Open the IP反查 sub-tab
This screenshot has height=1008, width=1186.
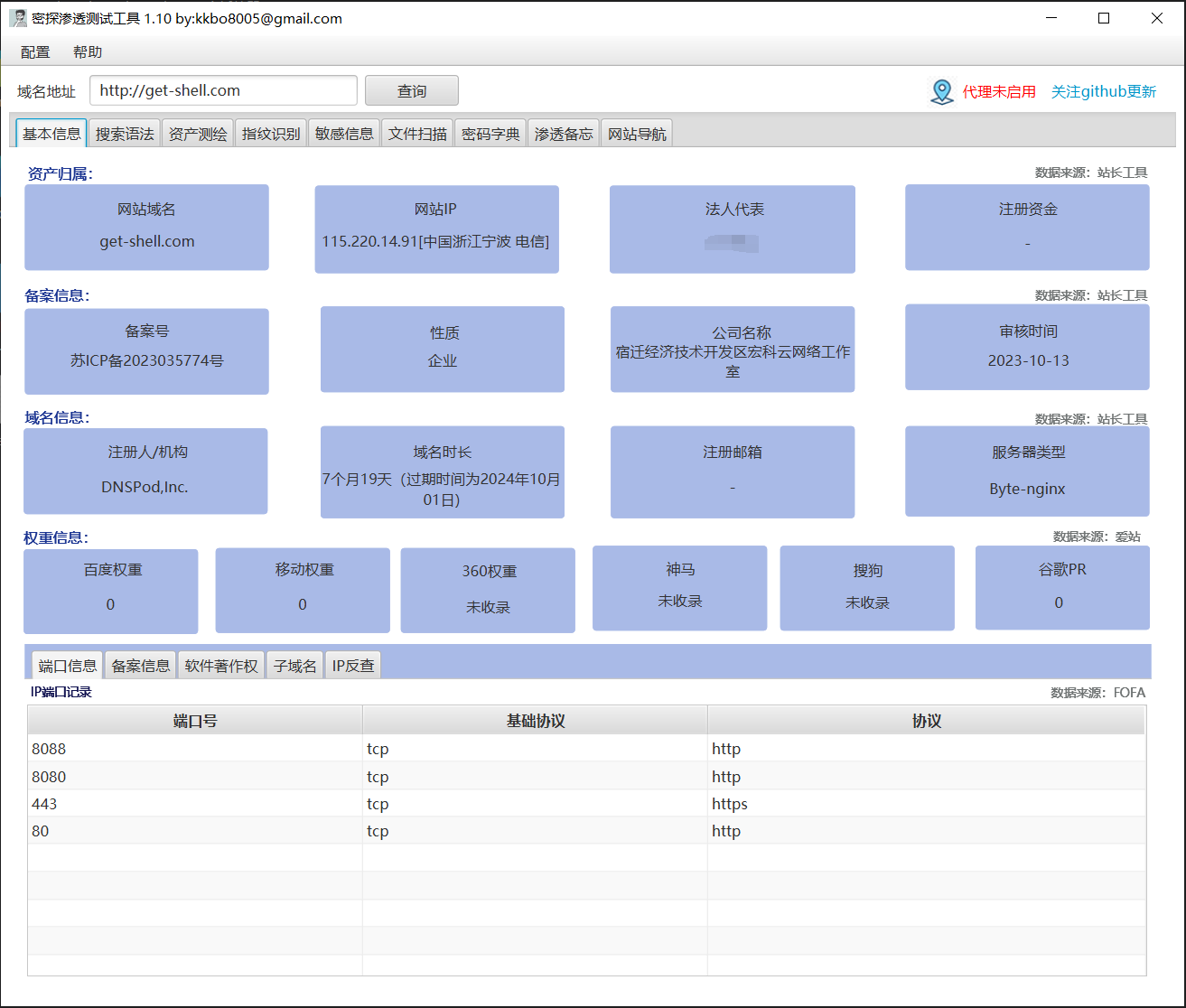[x=353, y=666]
